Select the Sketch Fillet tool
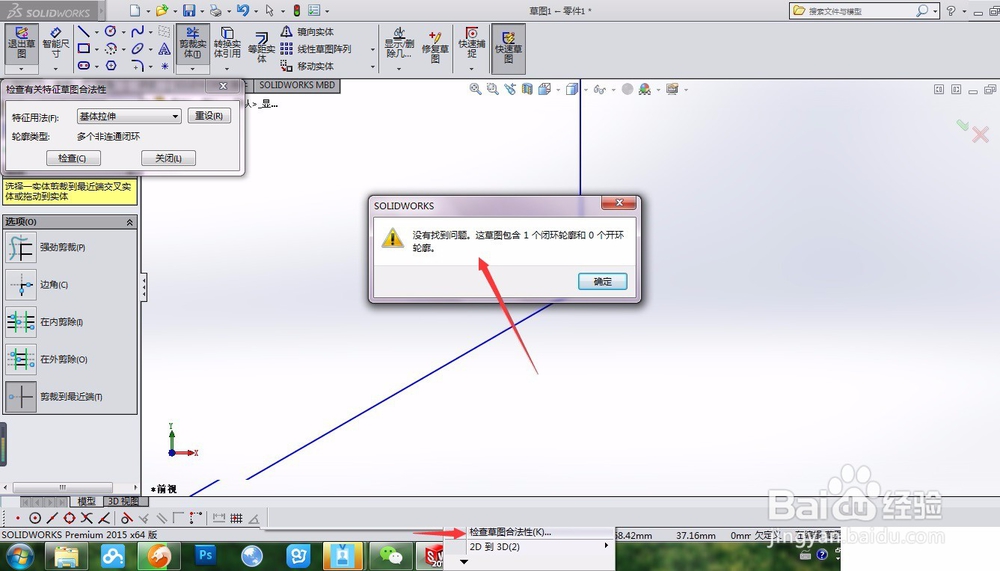The height and width of the screenshot is (571, 1000). [x=137, y=65]
